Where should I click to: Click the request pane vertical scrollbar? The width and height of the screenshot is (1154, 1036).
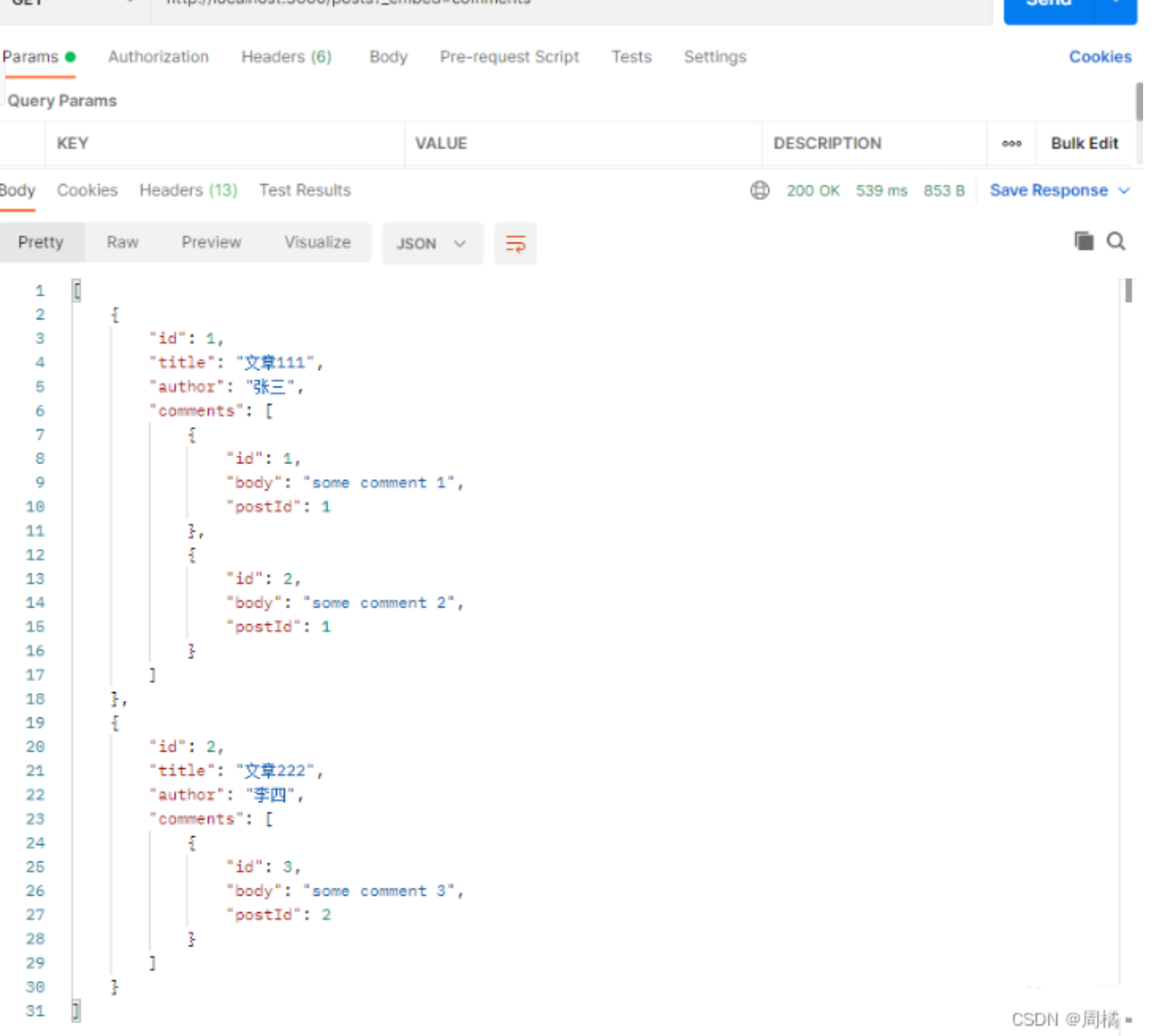click(x=1140, y=101)
